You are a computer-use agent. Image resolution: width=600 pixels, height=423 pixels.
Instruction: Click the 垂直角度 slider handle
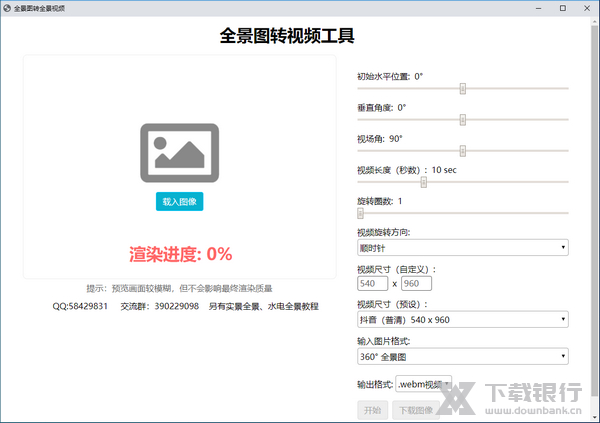[463, 119]
